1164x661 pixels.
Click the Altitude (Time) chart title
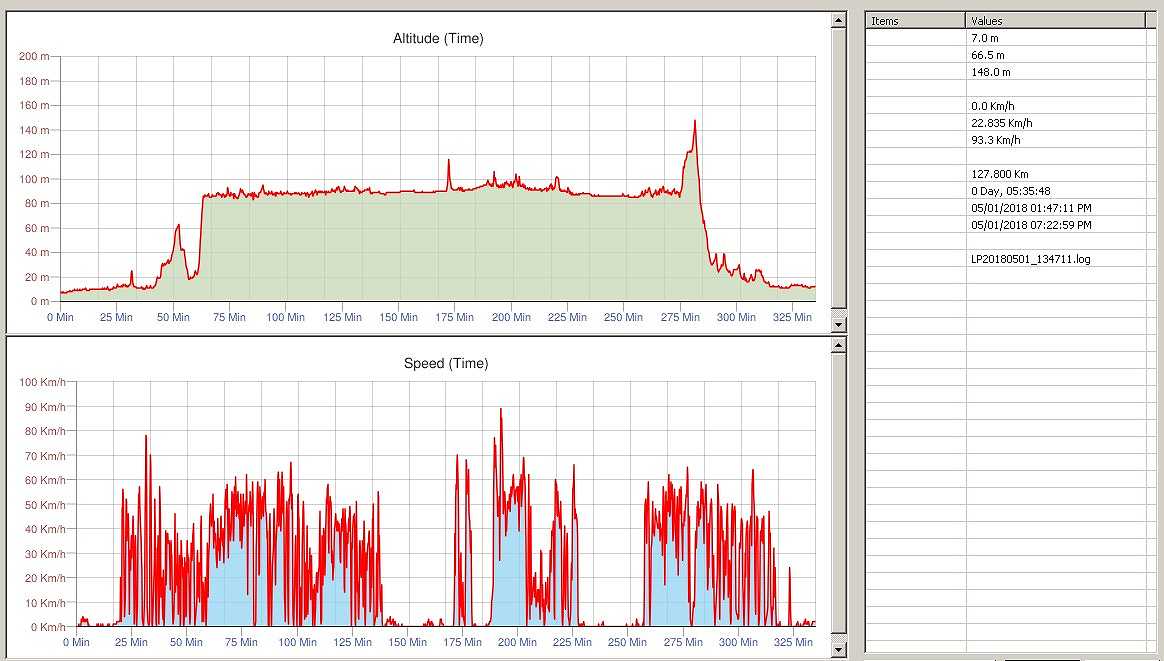tap(438, 39)
